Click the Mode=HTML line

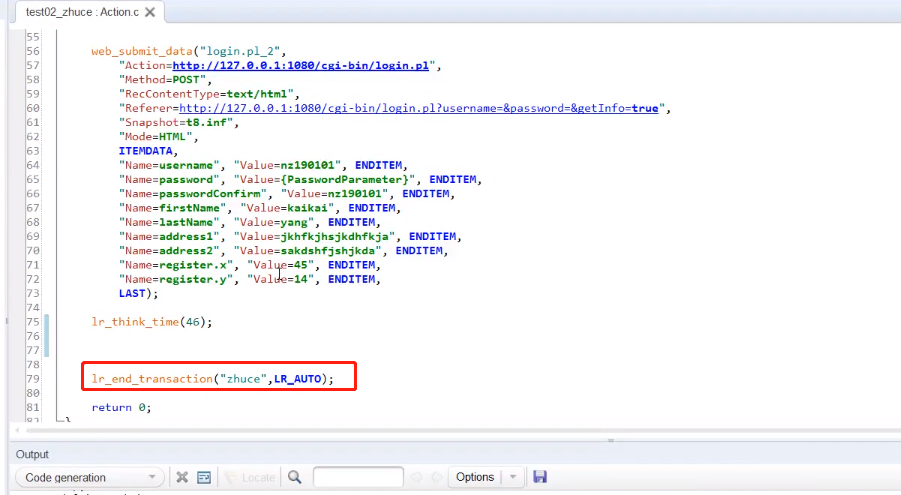coord(159,137)
